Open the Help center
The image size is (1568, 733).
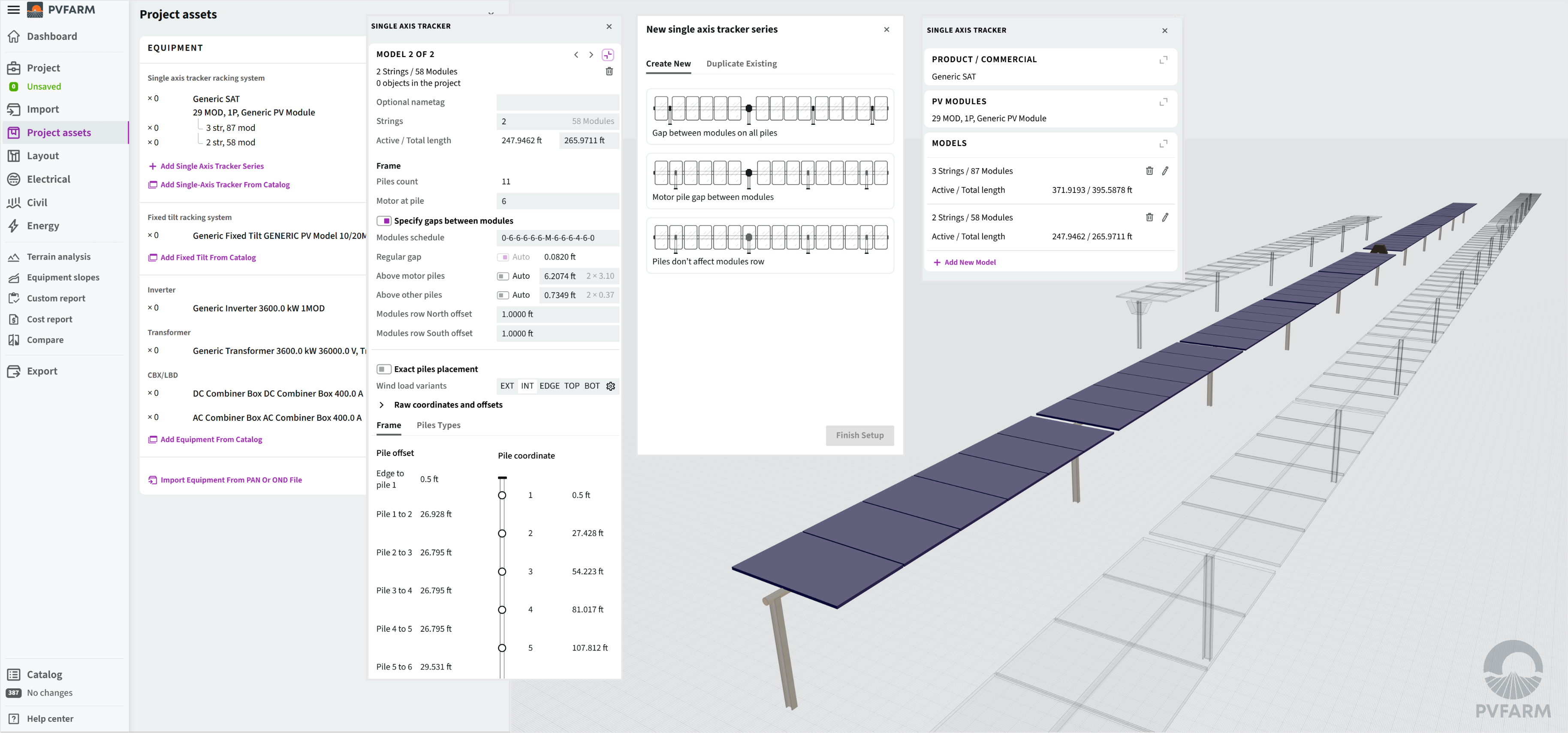[x=50, y=719]
